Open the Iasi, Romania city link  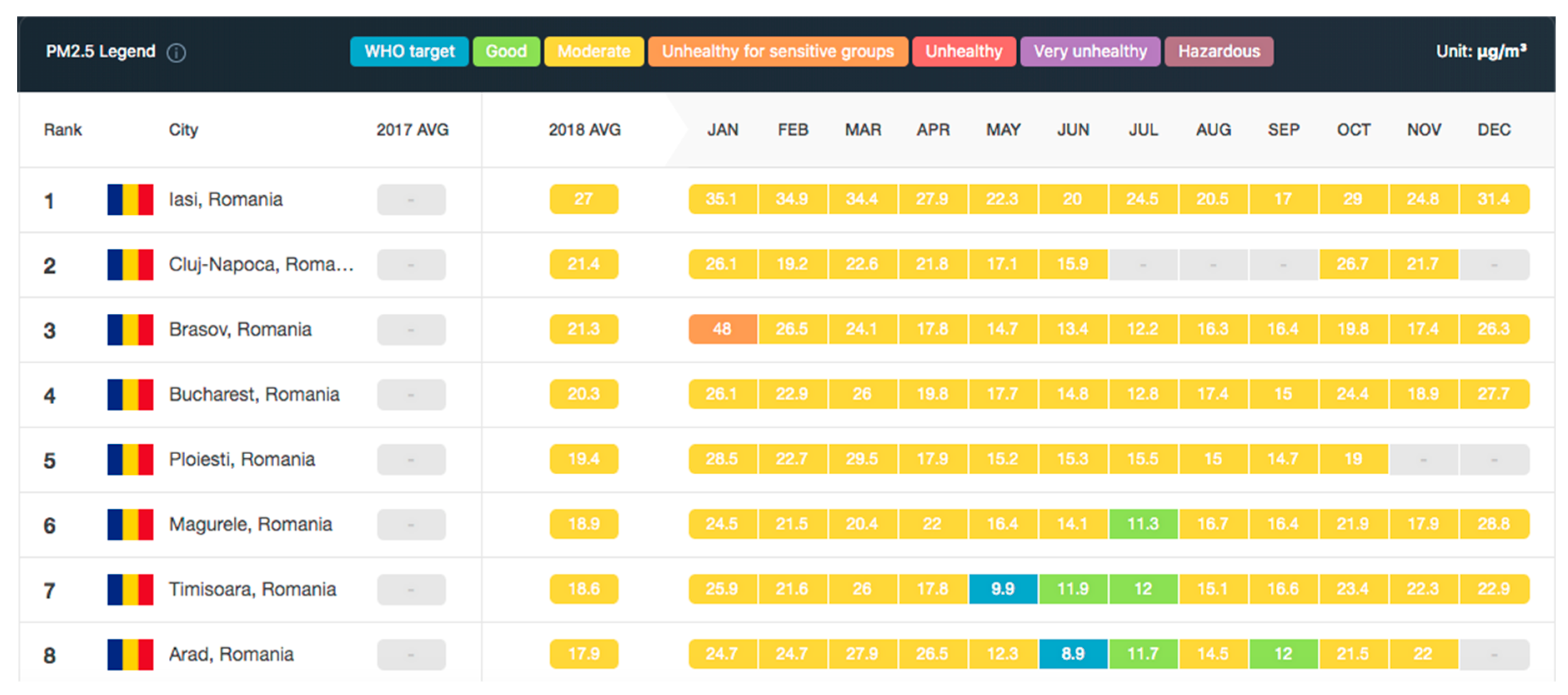click(x=225, y=200)
